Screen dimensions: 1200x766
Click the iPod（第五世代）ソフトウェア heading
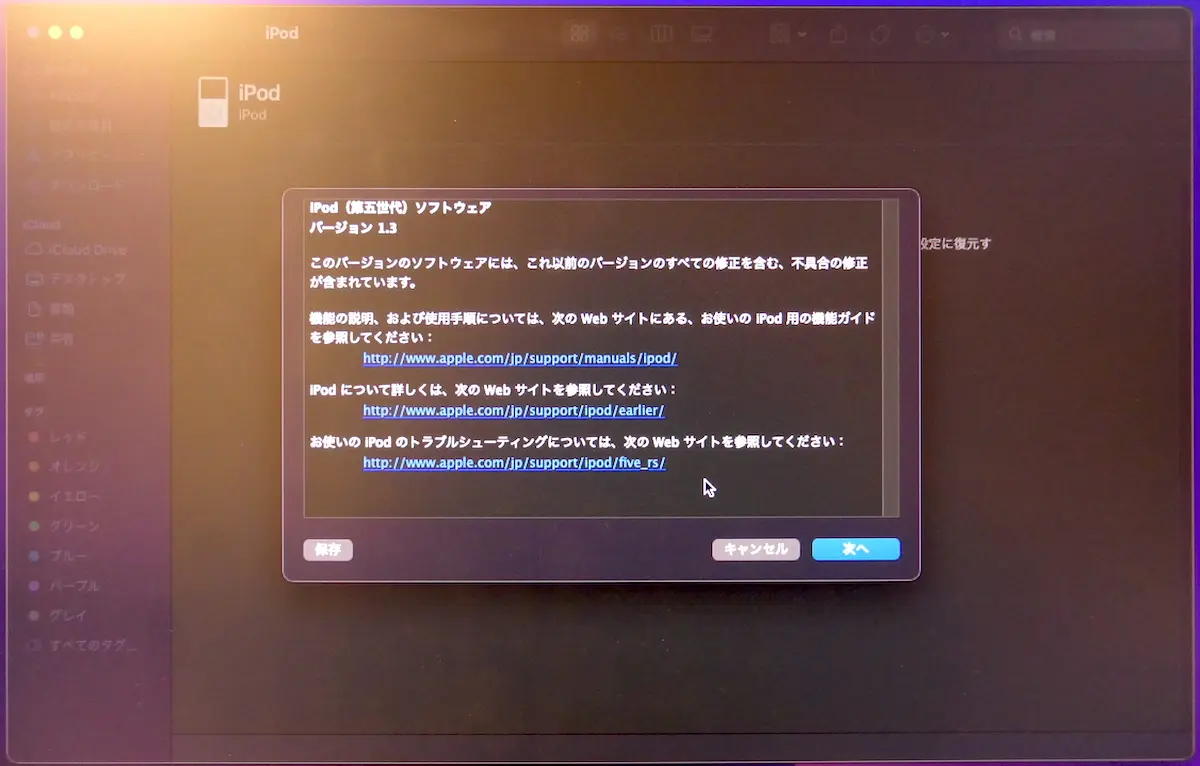click(x=400, y=208)
